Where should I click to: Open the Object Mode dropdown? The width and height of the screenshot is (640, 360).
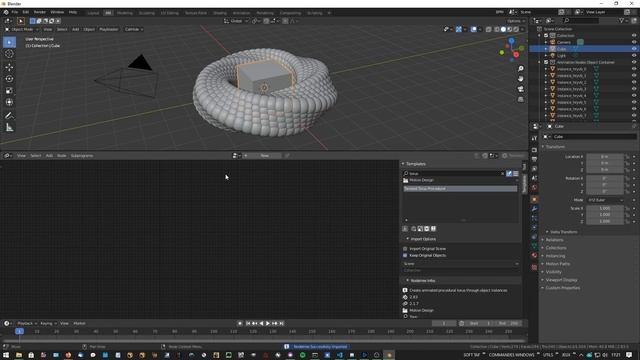tap(22, 29)
